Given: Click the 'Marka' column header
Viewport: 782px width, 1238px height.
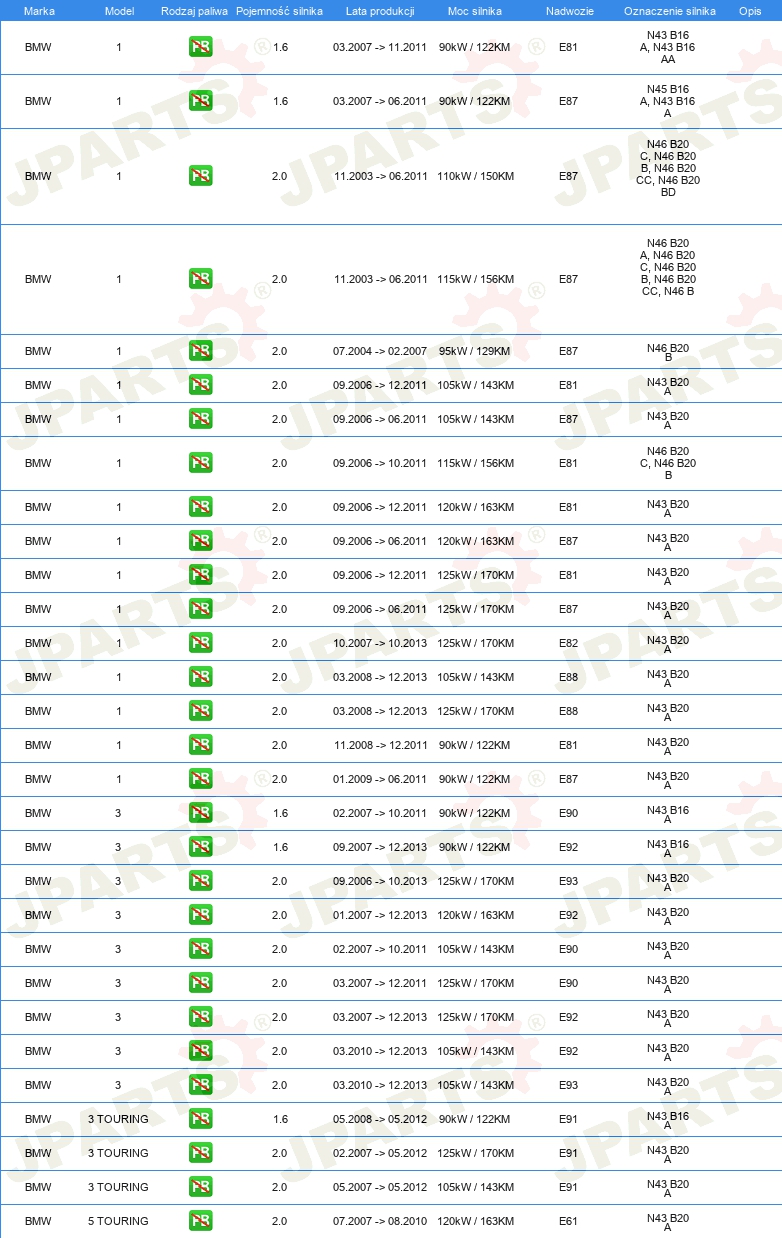Looking at the screenshot, I should [39, 10].
